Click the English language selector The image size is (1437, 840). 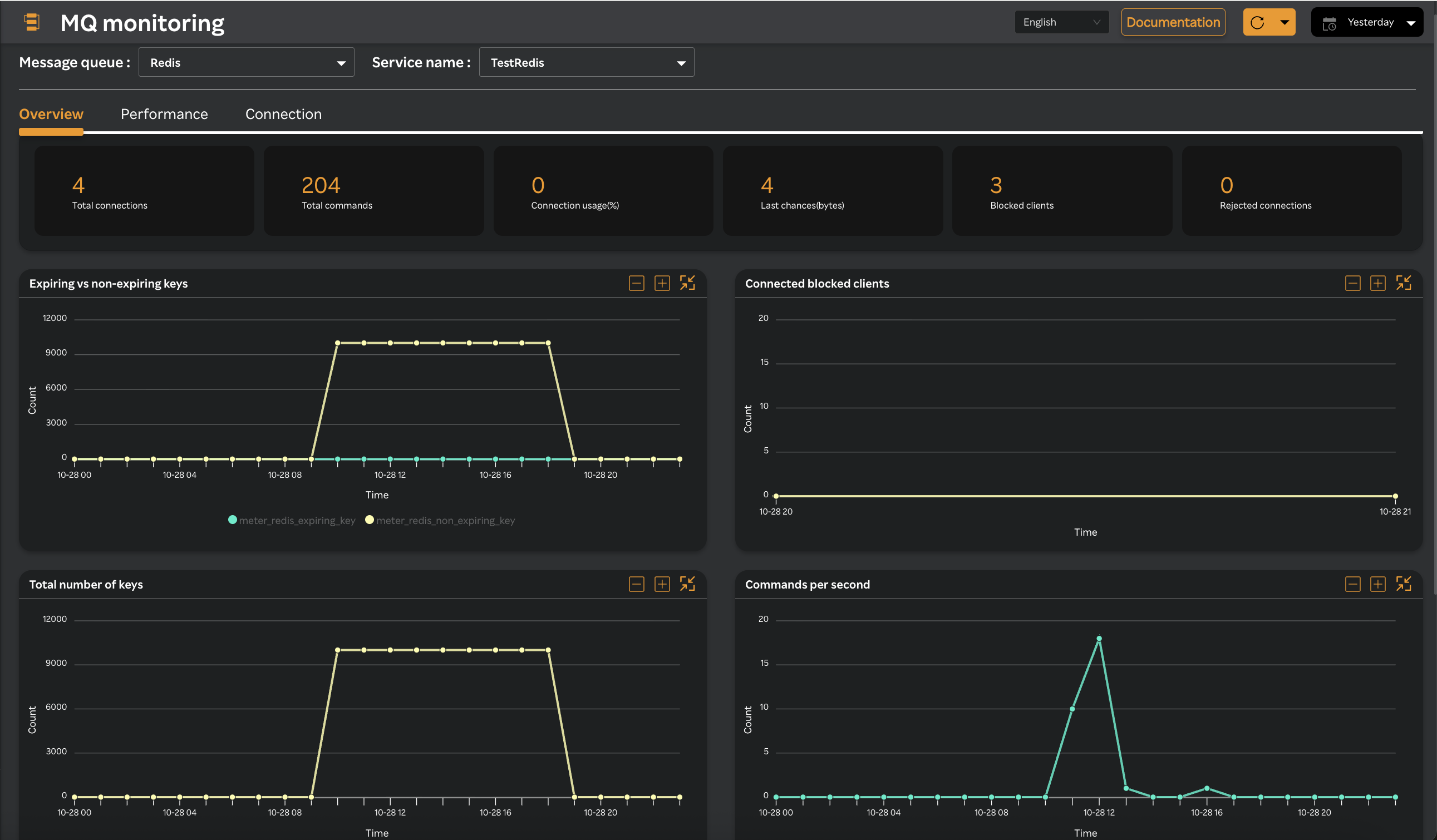pos(1061,22)
